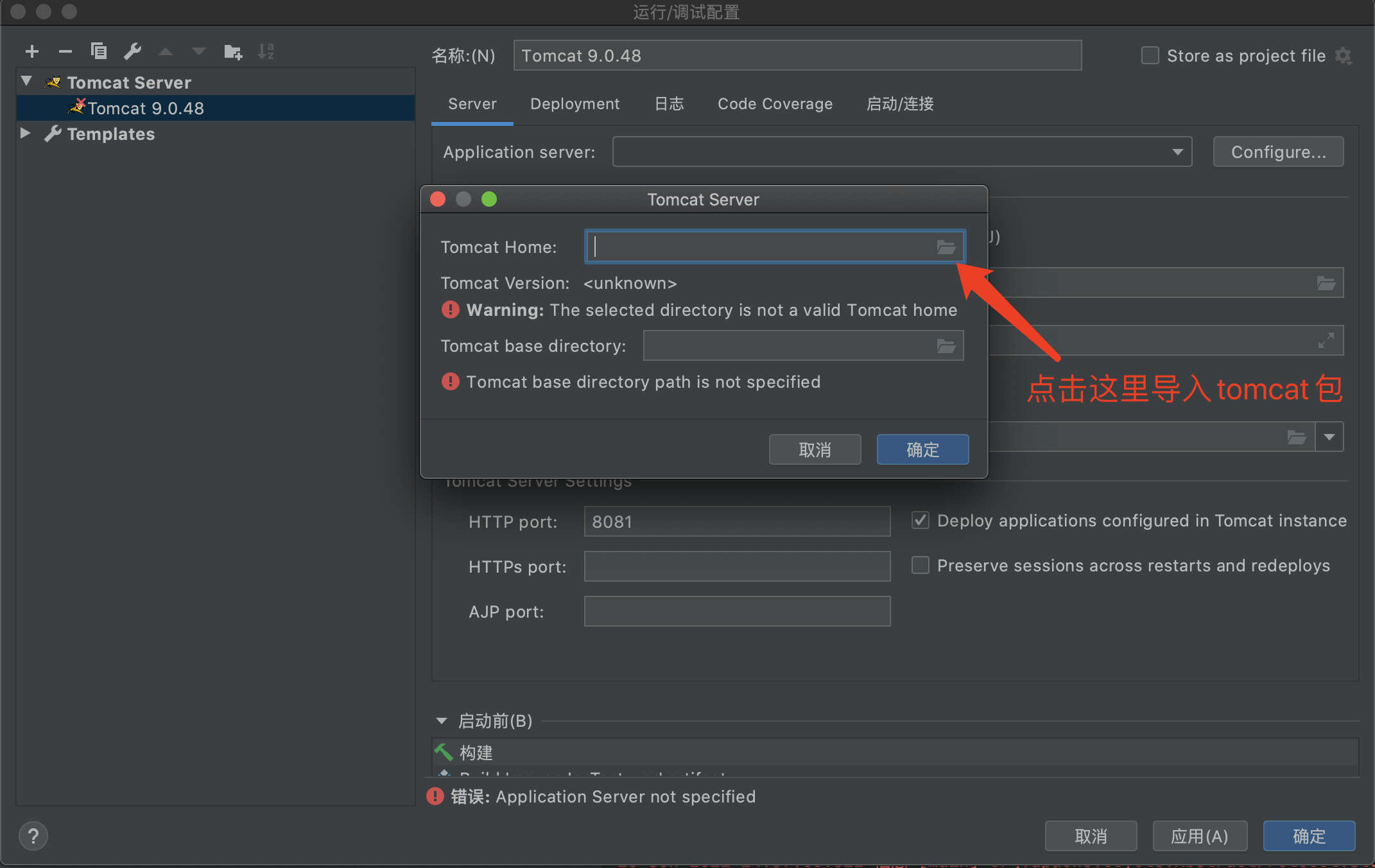Screen dimensions: 1375x868
Task: Click hammer build icon in before launch list
Action: pyautogui.click(x=444, y=752)
